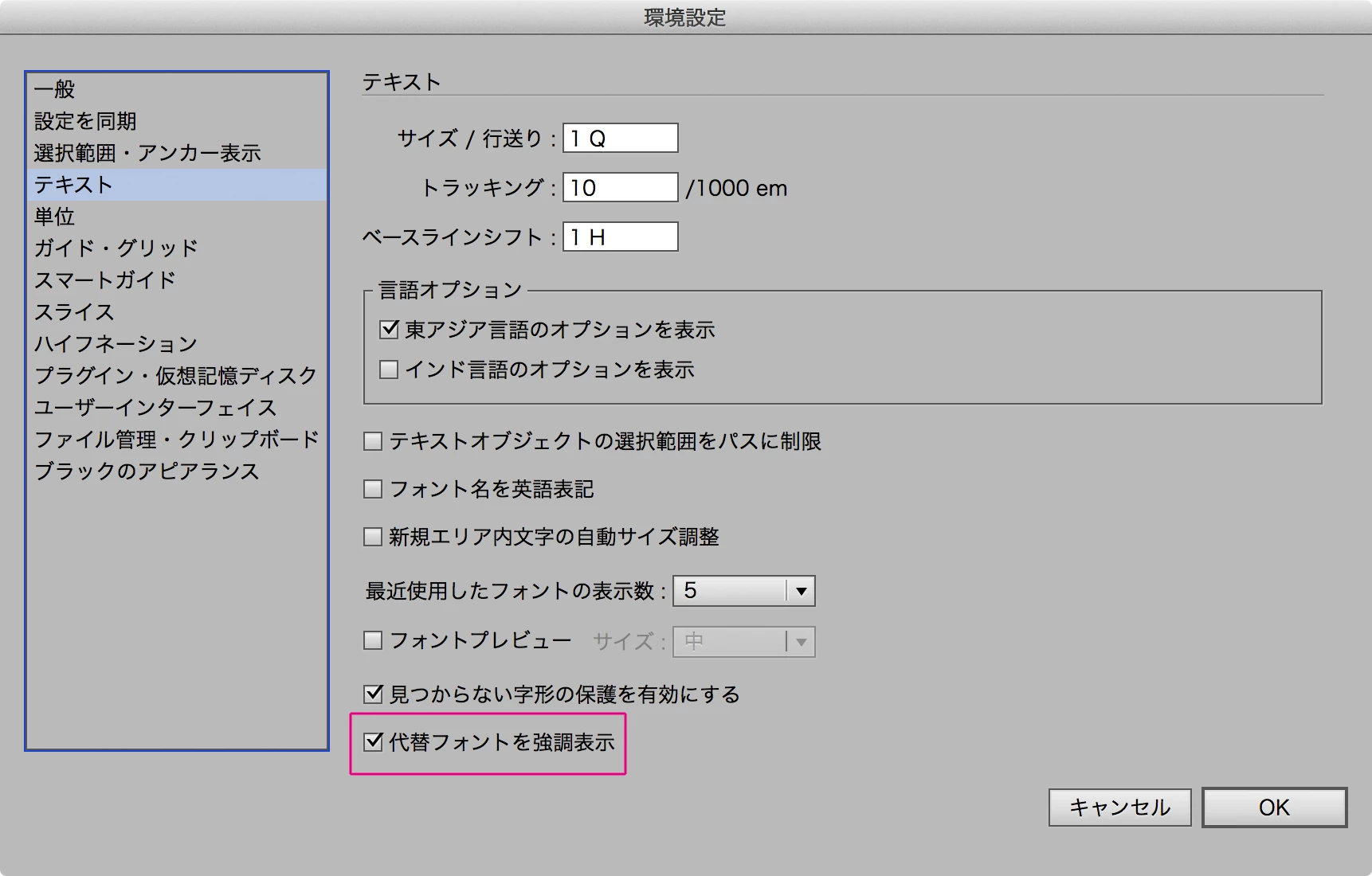Select the テキスト category
Screen dimensions: 1372x876
pos(177,185)
